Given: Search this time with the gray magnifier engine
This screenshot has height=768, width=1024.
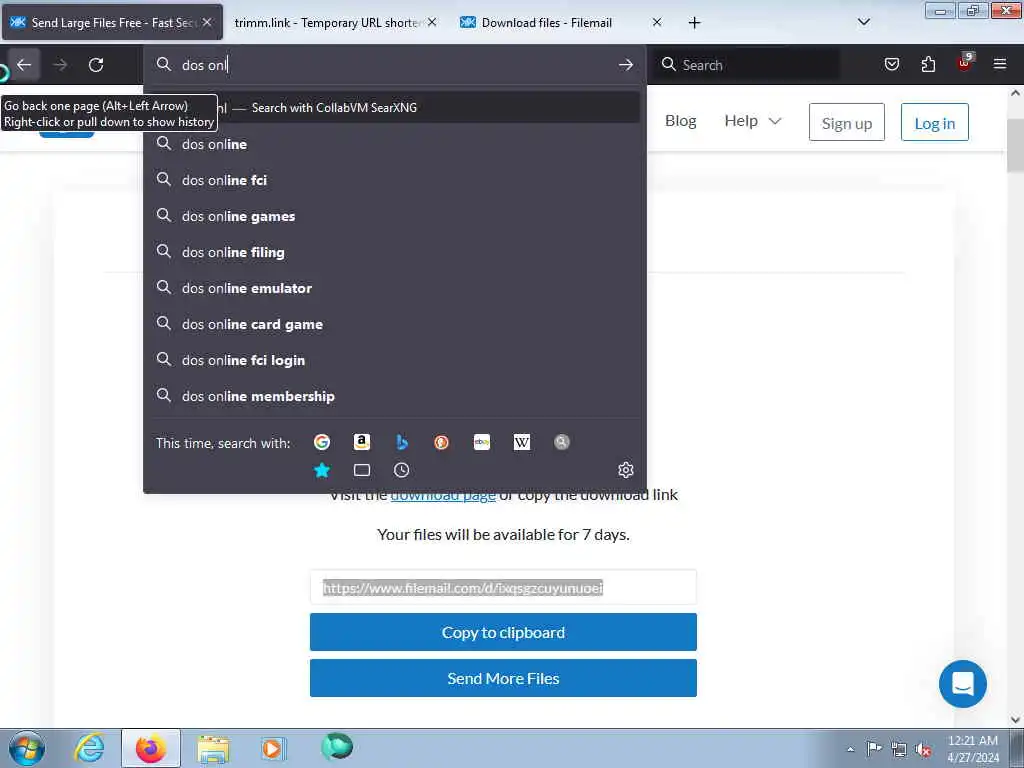Looking at the screenshot, I should pos(562,442).
